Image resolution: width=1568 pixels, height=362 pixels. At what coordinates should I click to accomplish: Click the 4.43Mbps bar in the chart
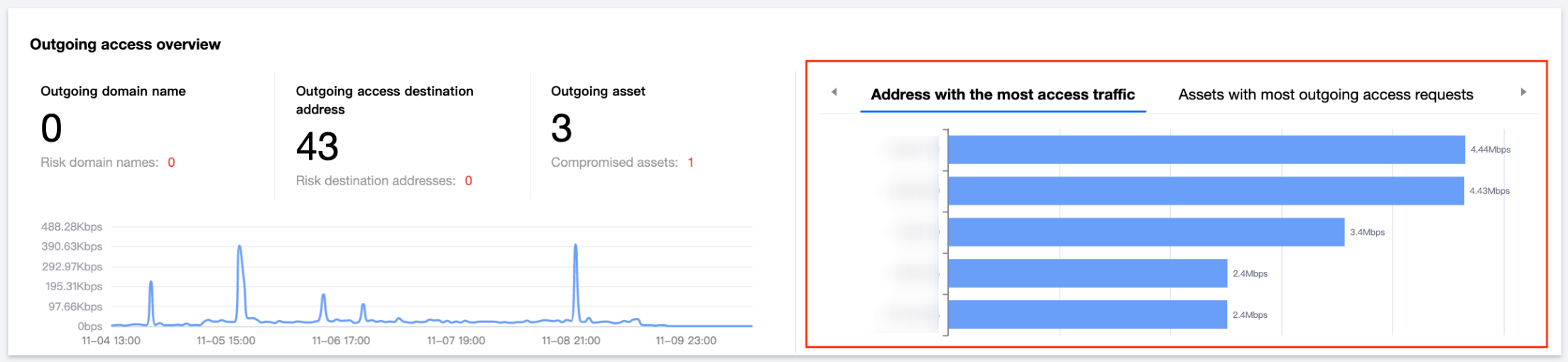(1206, 191)
